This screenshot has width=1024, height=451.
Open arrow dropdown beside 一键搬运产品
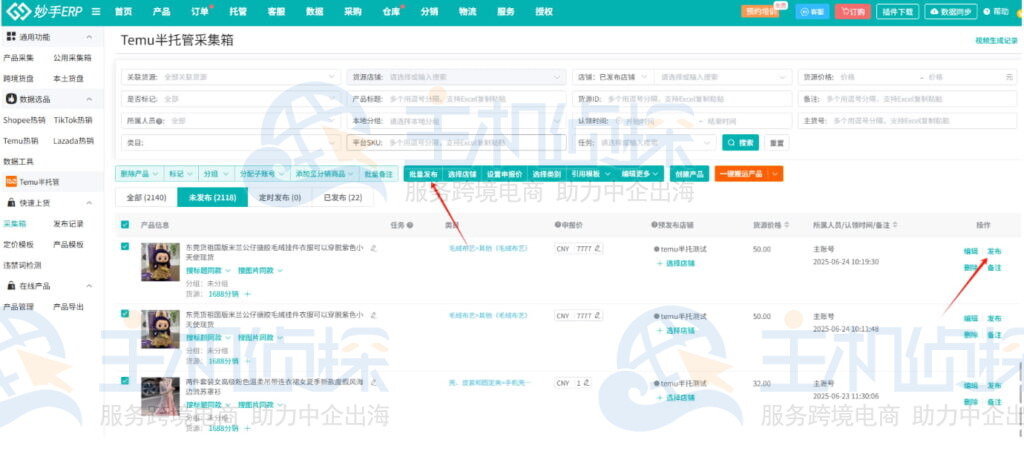point(775,174)
